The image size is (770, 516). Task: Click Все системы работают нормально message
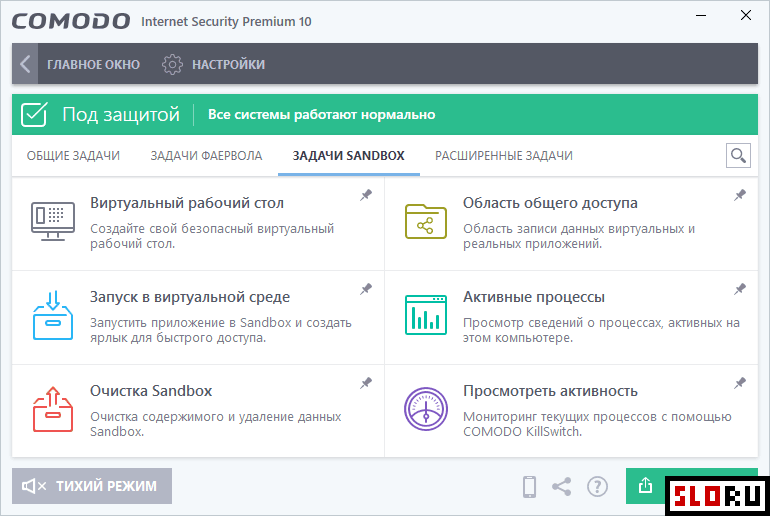322,114
